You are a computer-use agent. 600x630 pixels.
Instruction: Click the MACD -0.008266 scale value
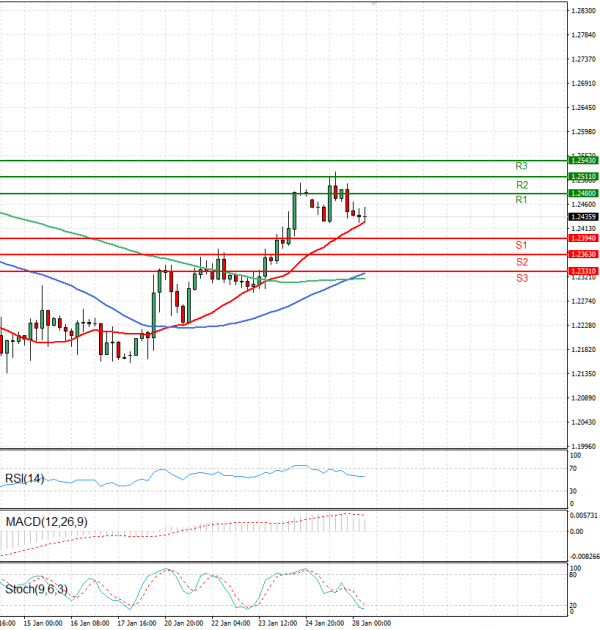pyautogui.click(x=585, y=557)
